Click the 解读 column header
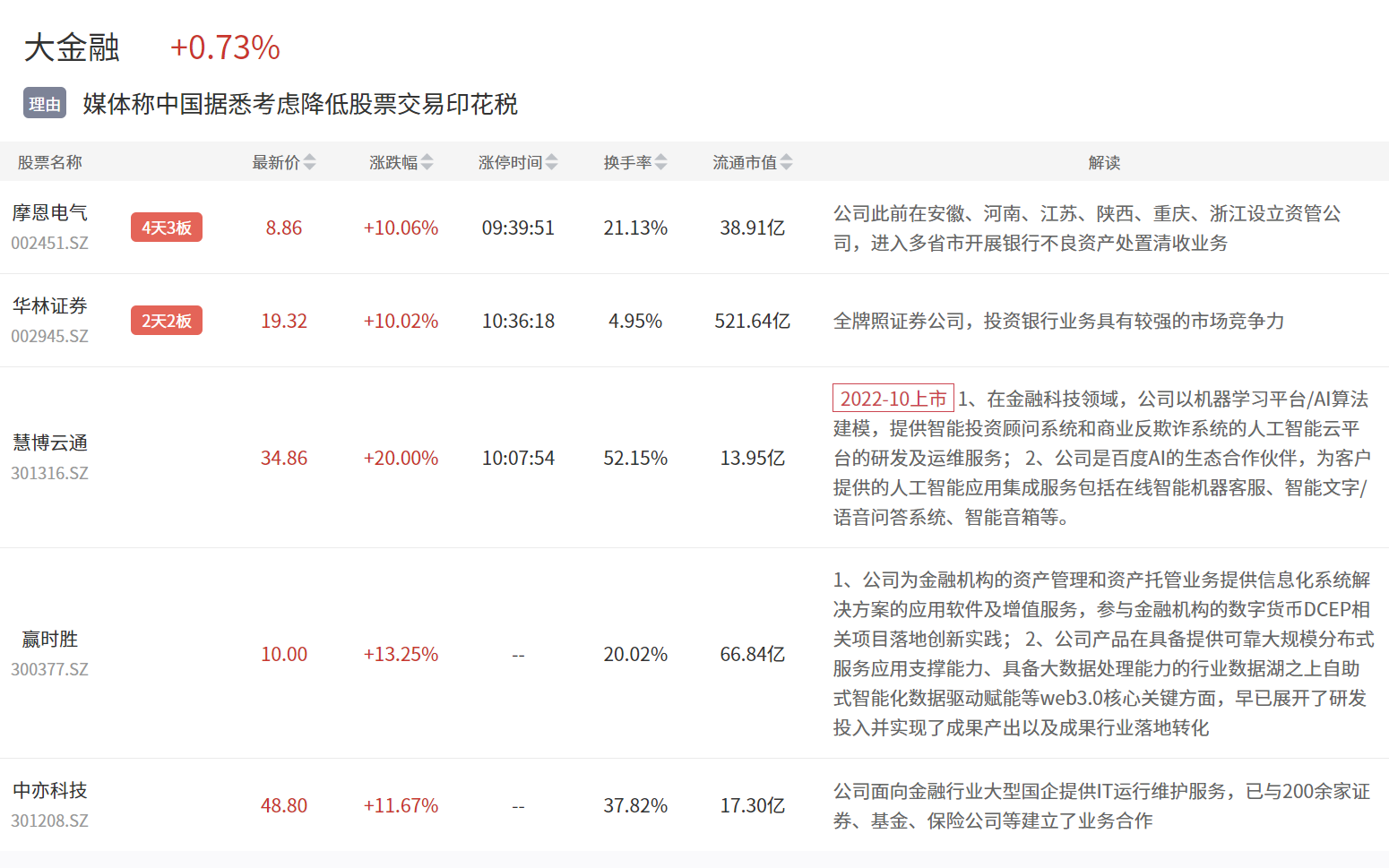The height and width of the screenshot is (868, 1389). coord(1104,162)
